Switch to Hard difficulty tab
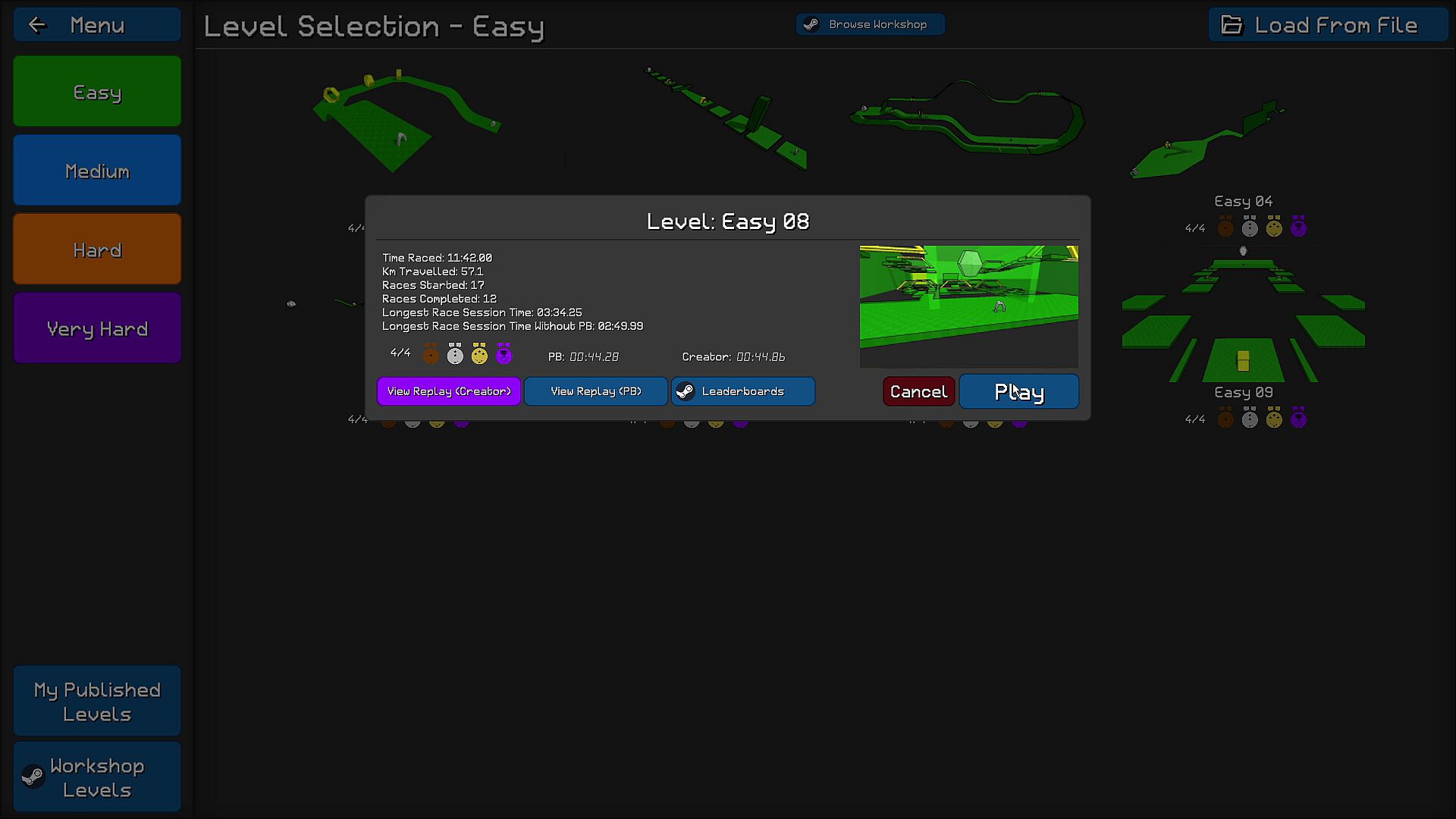Image resolution: width=1456 pixels, height=819 pixels. coord(97,249)
